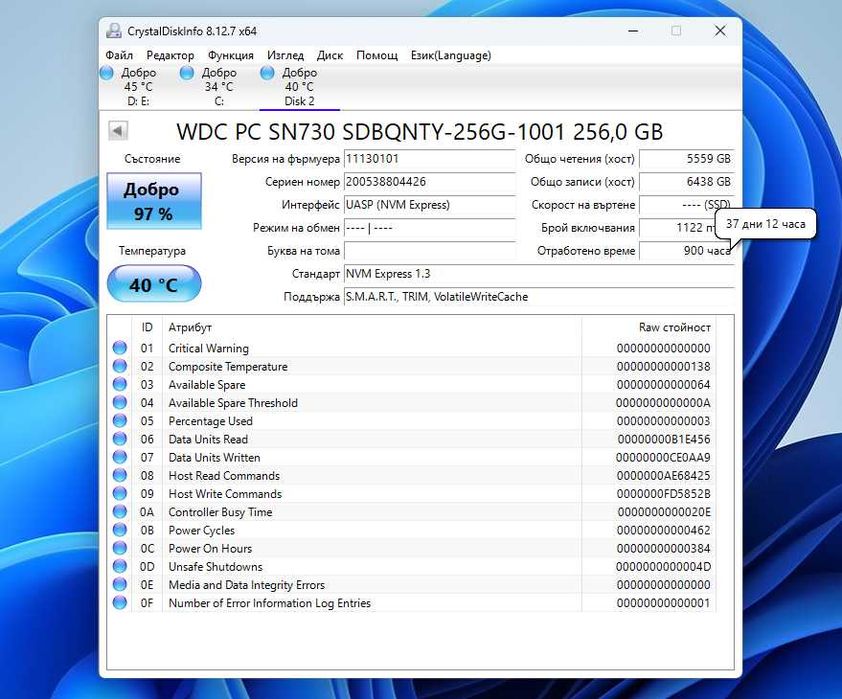Image resolution: width=842 pixels, height=699 pixels.
Task: Select the C: disk status orb
Action: [x=187, y=72]
